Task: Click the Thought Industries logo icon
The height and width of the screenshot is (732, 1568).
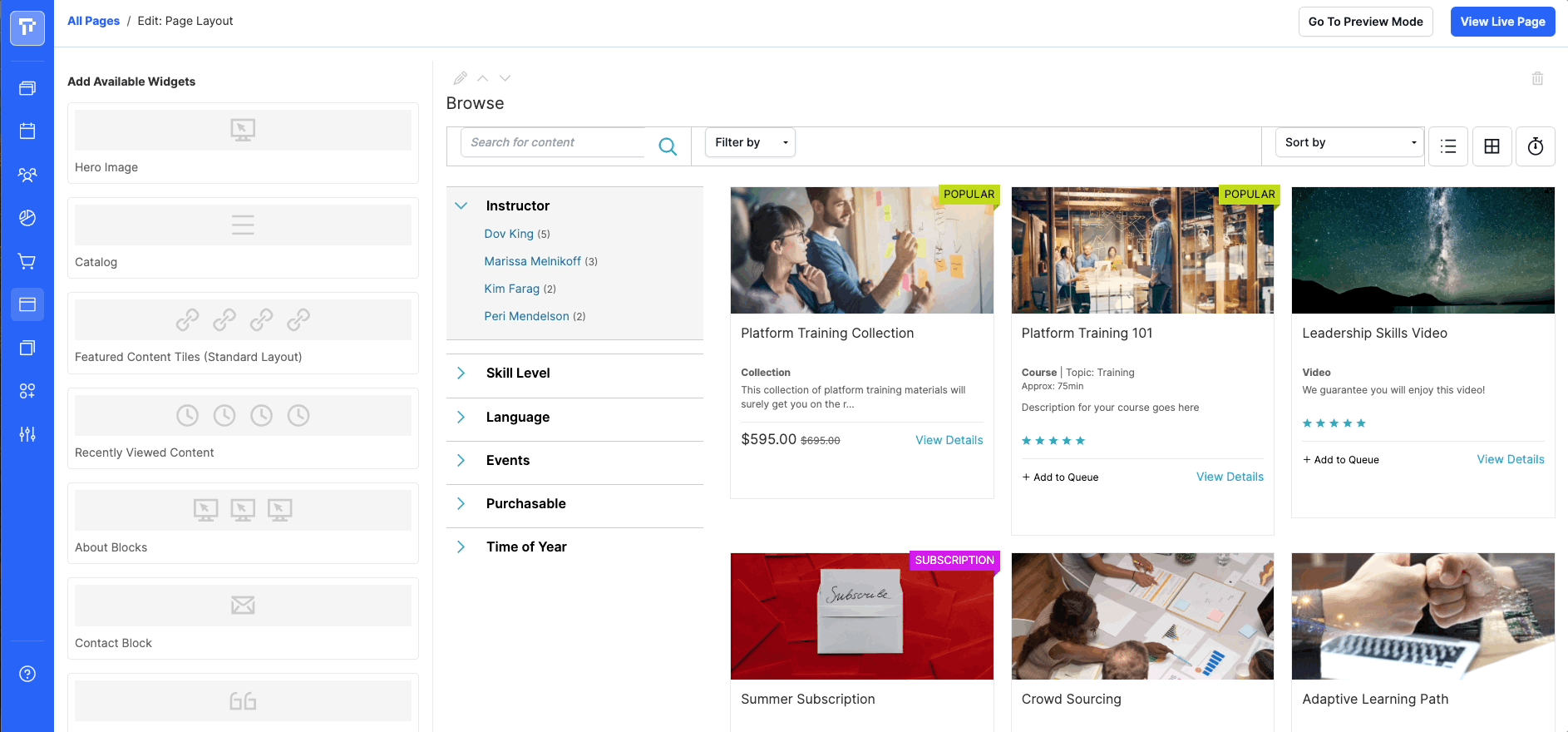Action: click(27, 27)
